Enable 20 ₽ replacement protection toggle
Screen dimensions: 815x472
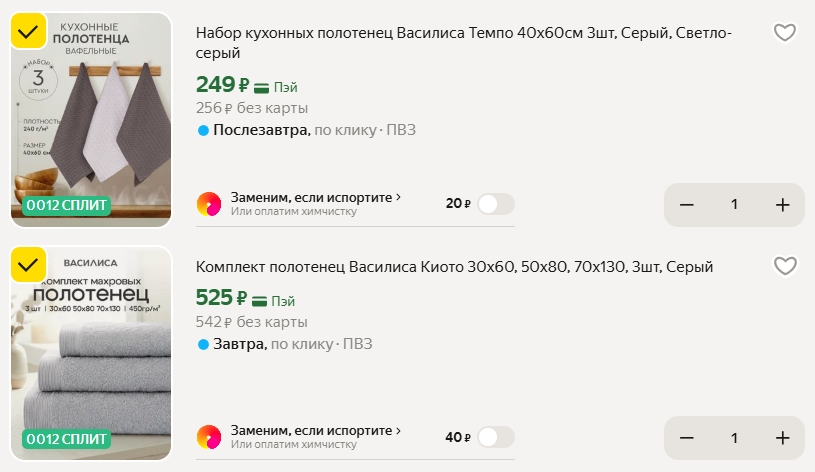(x=495, y=204)
